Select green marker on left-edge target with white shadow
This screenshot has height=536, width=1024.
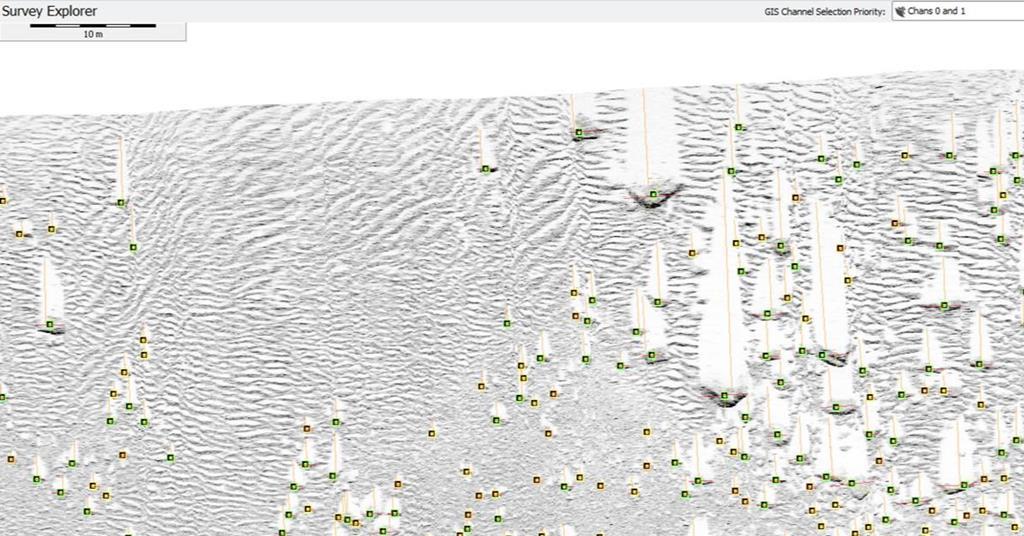tap(49, 324)
